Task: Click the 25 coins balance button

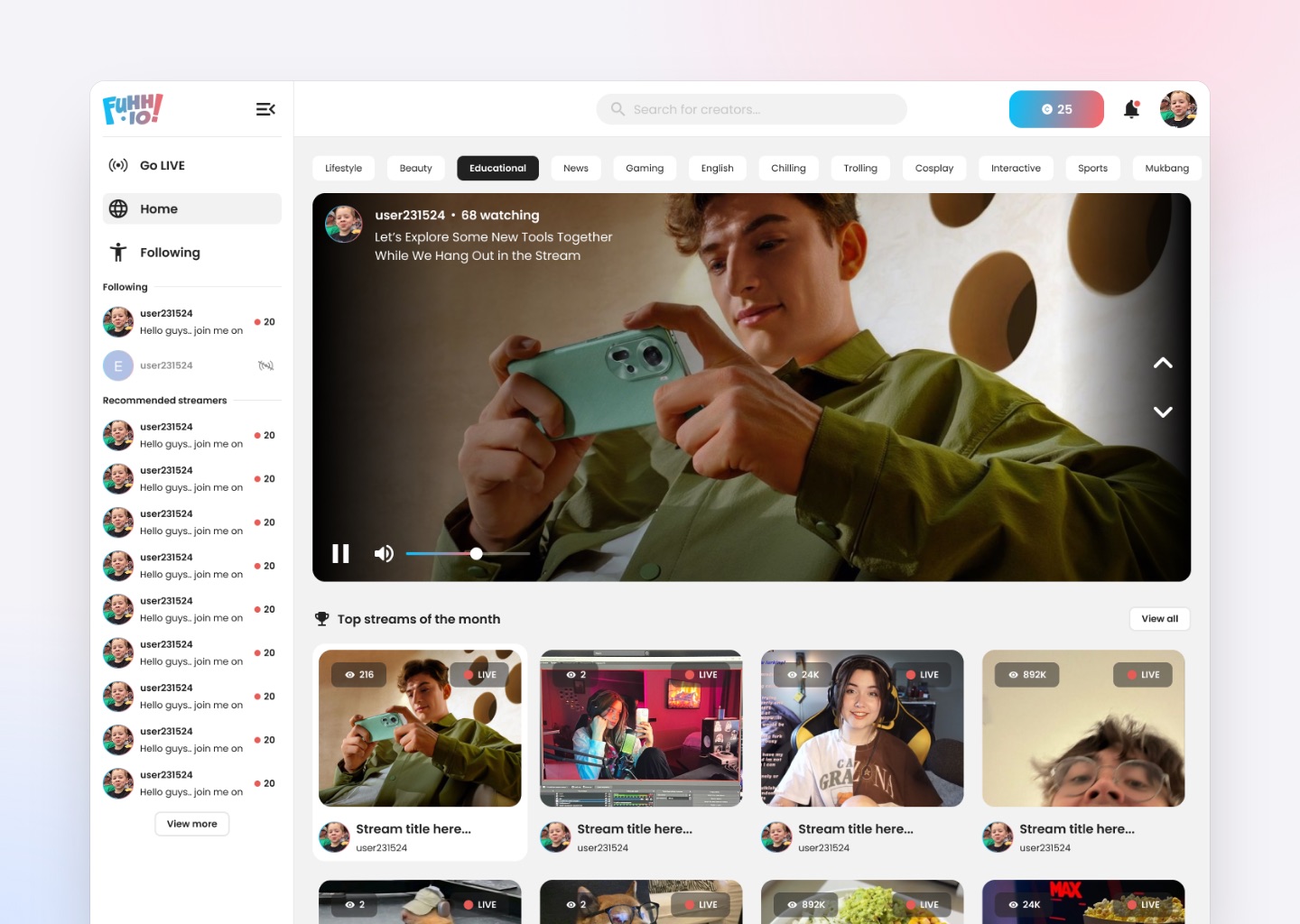Action: coord(1056,109)
